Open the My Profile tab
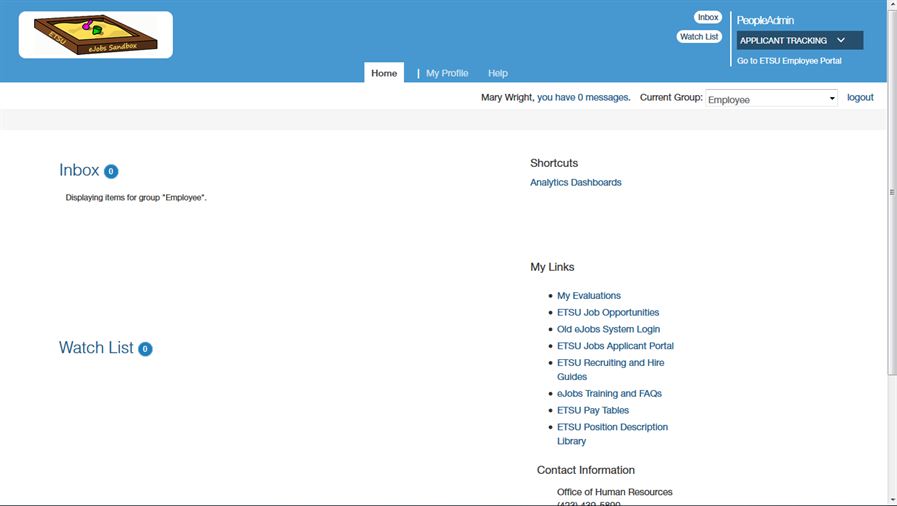This screenshot has width=897, height=506. [x=446, y=73]
